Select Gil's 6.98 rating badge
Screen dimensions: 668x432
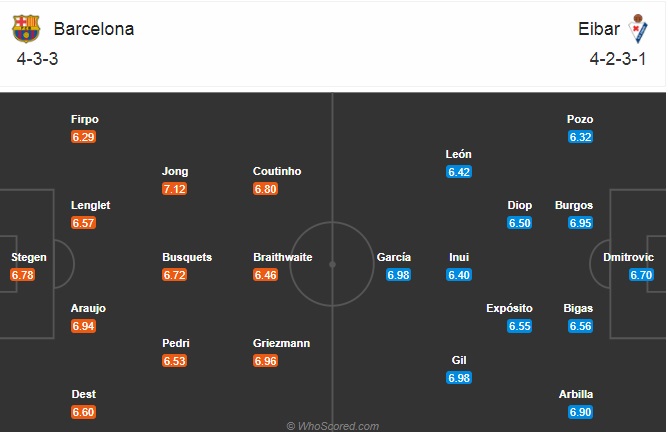point(459,378)
